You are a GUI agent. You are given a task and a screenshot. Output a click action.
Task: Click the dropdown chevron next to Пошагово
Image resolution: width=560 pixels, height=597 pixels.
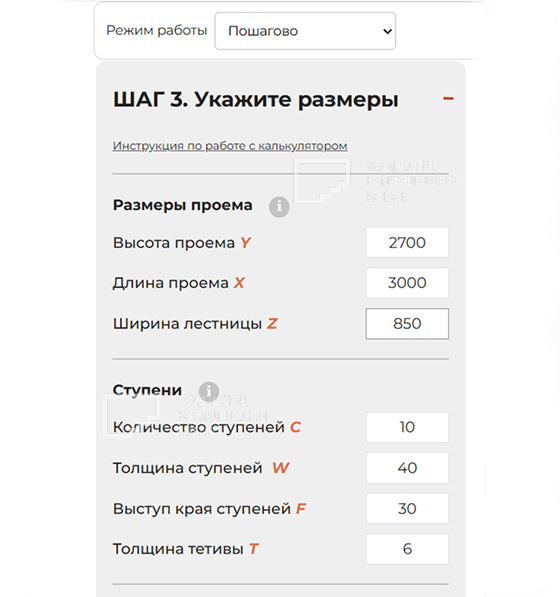coord(387,31)
